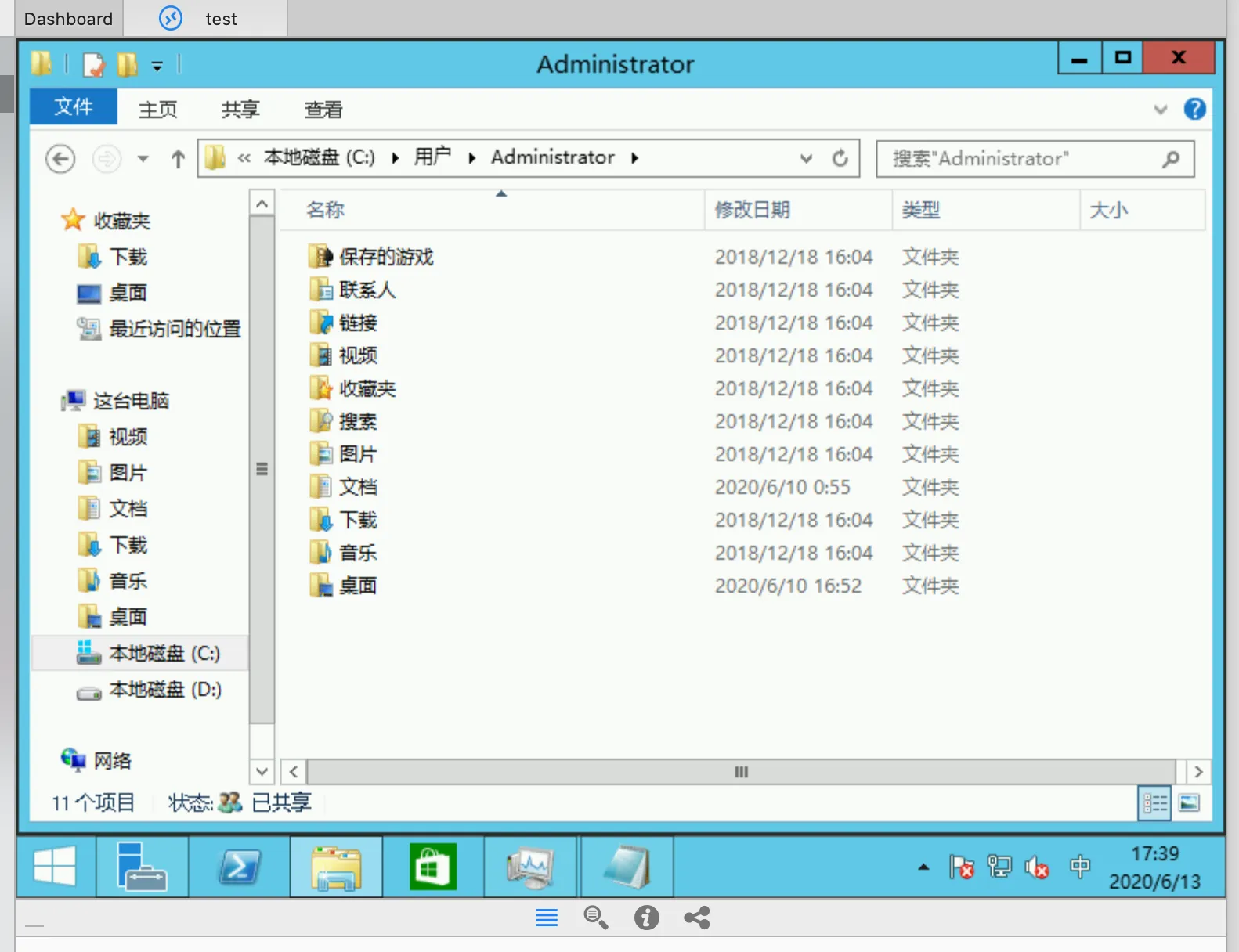The width and height of the screenshot is (1239, 952).
Task: Select 本地磁盘 (D:) in navigation pane
Action: tap(164, 690)
